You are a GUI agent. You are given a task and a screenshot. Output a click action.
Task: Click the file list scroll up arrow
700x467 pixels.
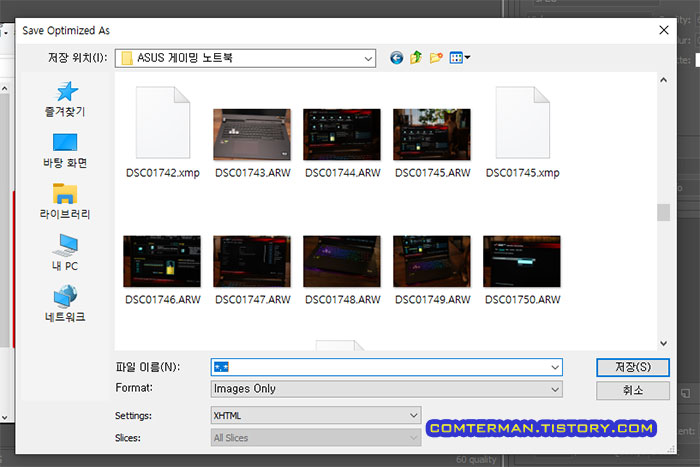pos(663,80)
